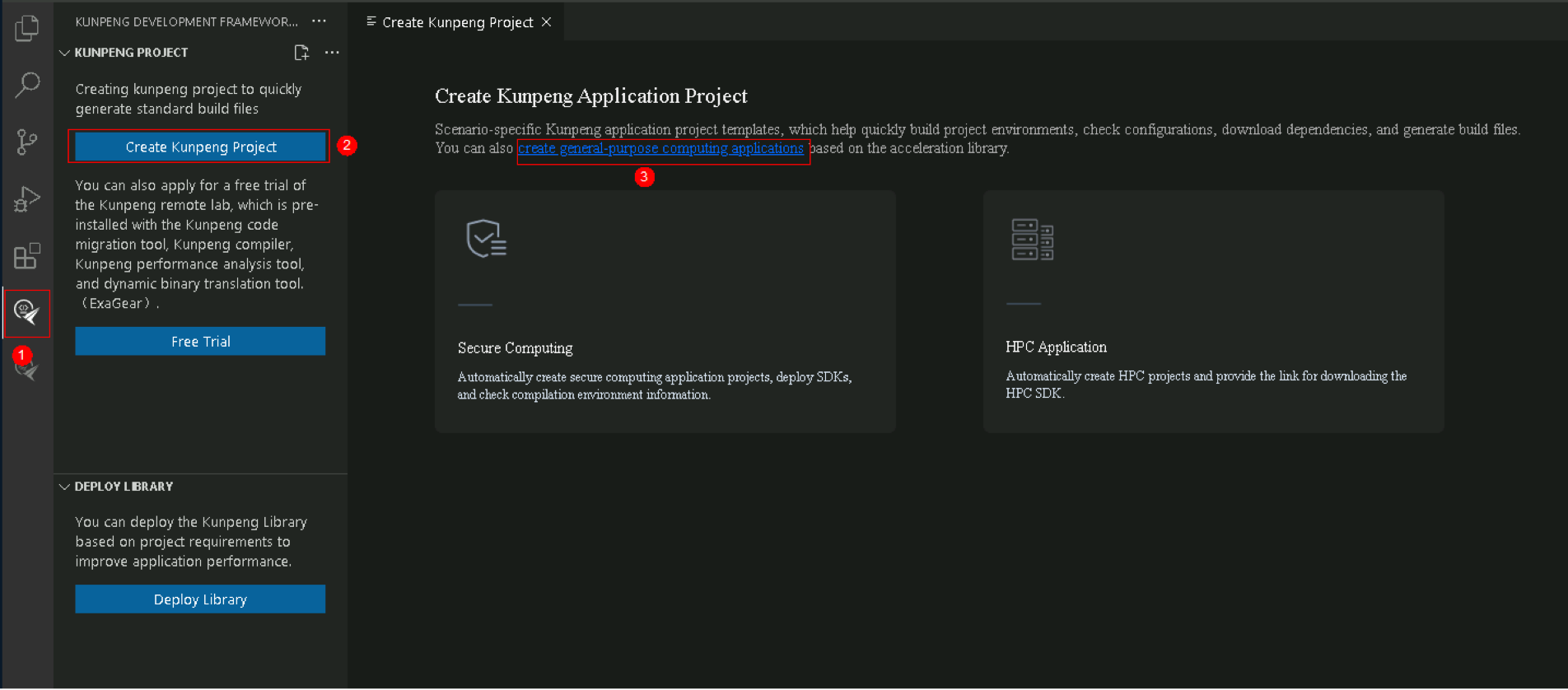The width and height of the screenshot is (1568, 690).
Task: Select the Secure Computing project template card
Action: coord(665,311)
